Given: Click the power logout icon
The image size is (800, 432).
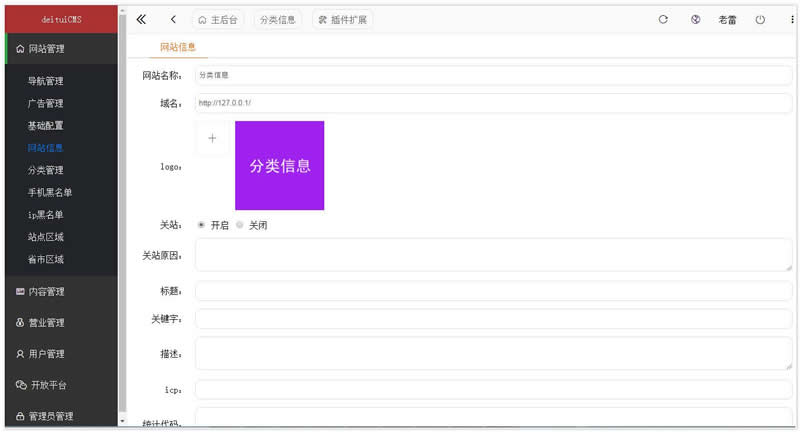Looking at the screenshot, I should 760,19.
